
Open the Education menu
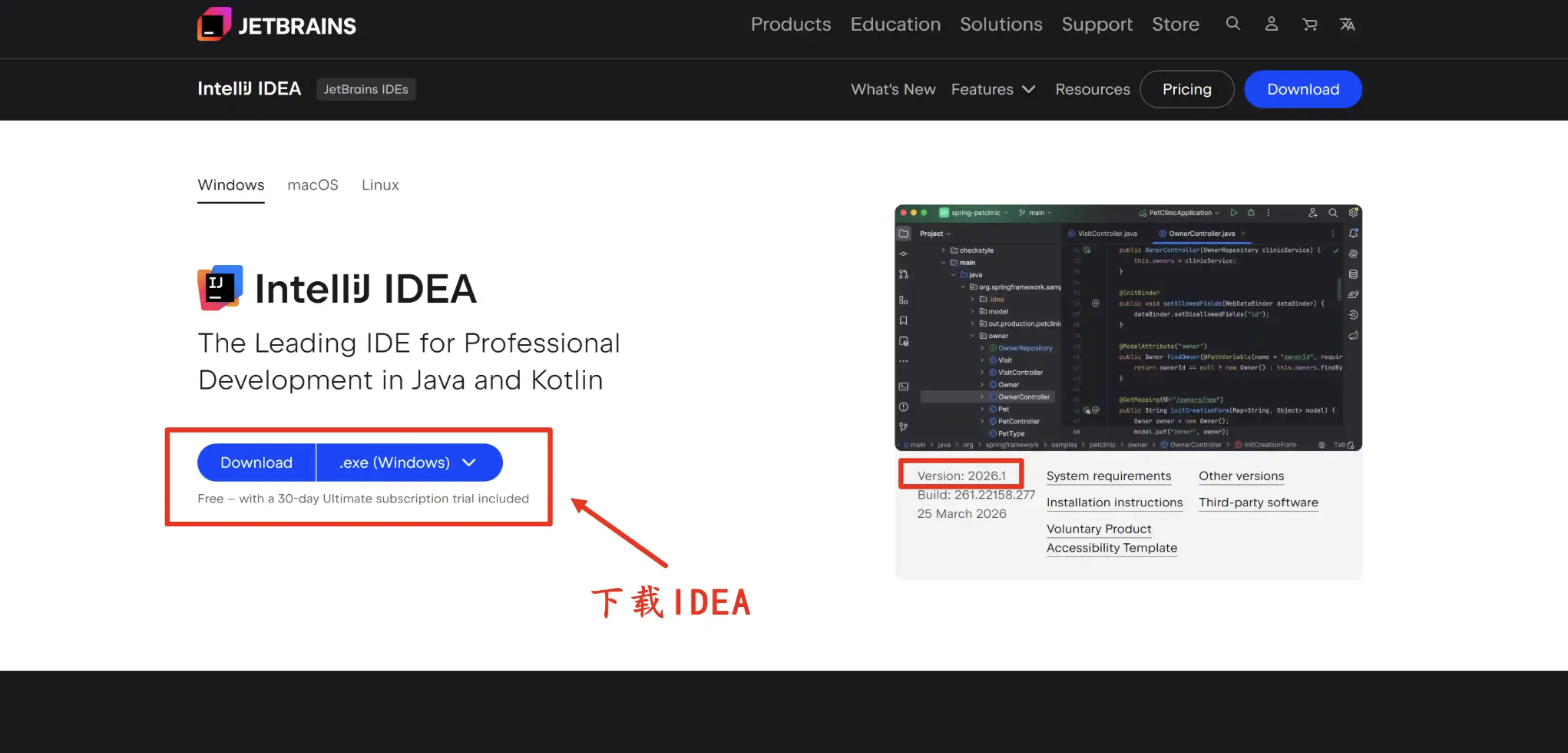[895, 25]
